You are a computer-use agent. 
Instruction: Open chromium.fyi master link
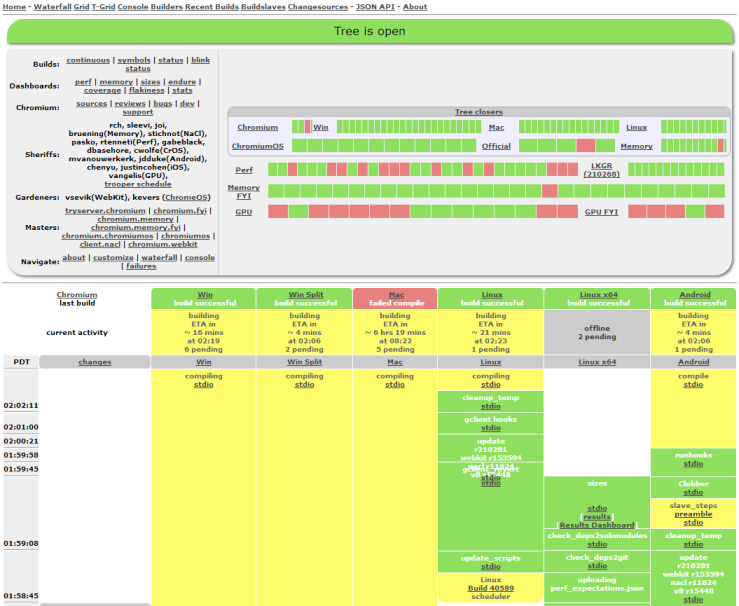[180, 210]
